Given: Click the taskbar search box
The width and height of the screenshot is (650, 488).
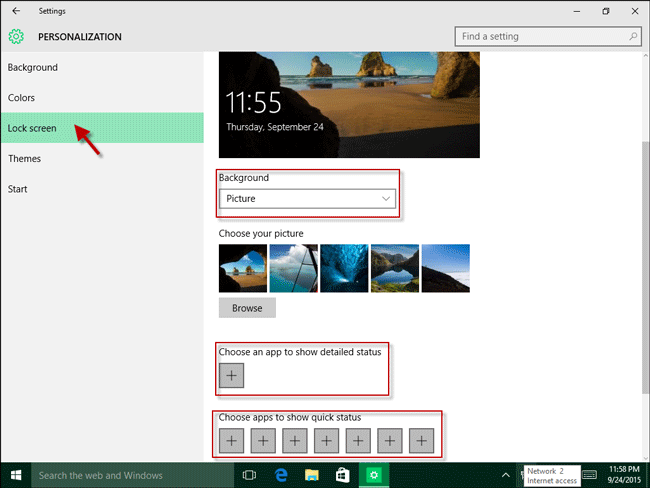Looking at the screenshot, I should pos(132,475).
